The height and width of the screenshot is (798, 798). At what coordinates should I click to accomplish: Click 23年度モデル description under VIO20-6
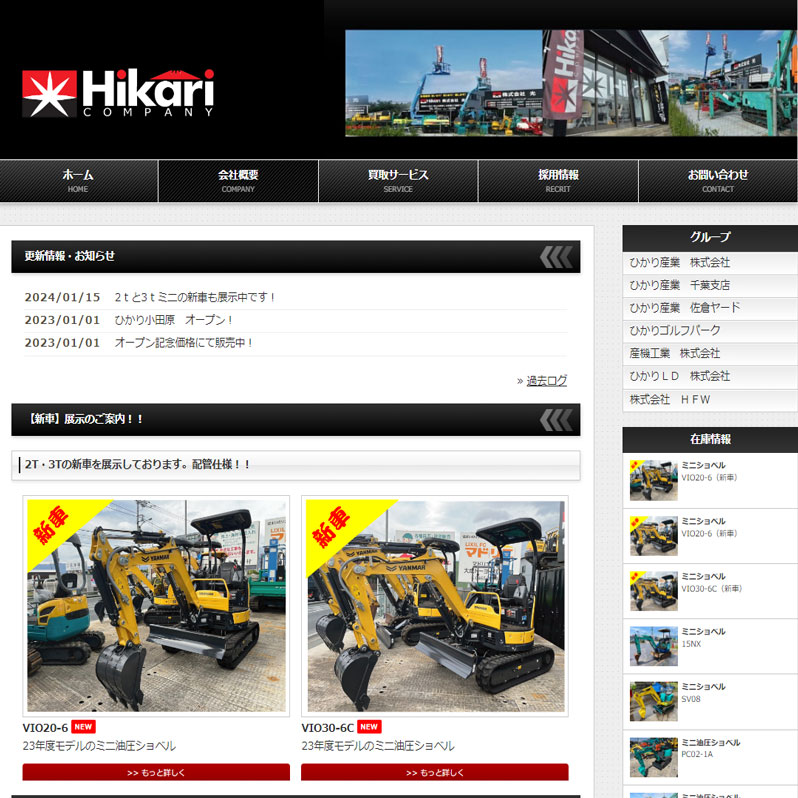coord(99,746)
